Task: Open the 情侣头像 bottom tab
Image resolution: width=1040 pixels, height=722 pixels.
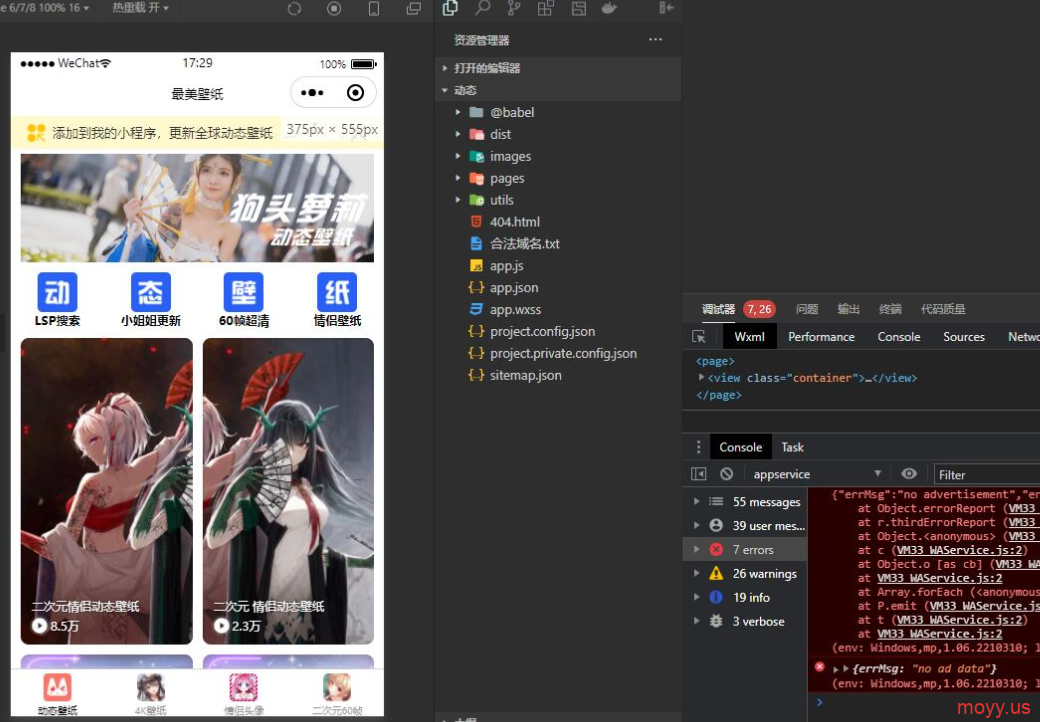Action: pos(243,695)
